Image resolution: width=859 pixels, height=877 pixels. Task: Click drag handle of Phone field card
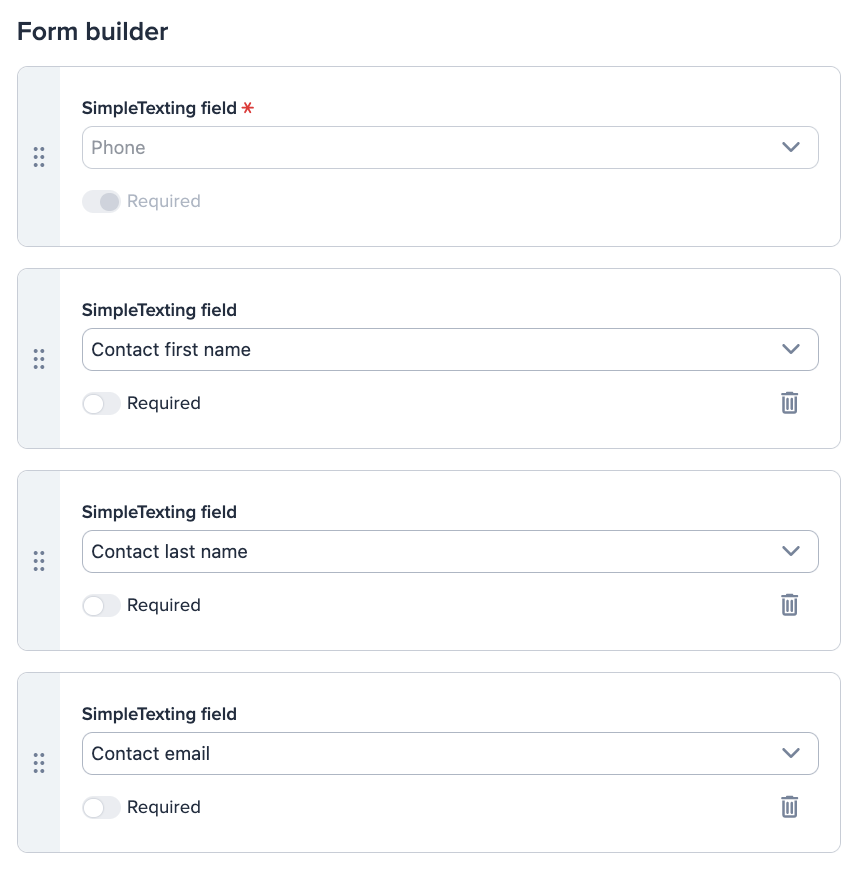[39, 157]
